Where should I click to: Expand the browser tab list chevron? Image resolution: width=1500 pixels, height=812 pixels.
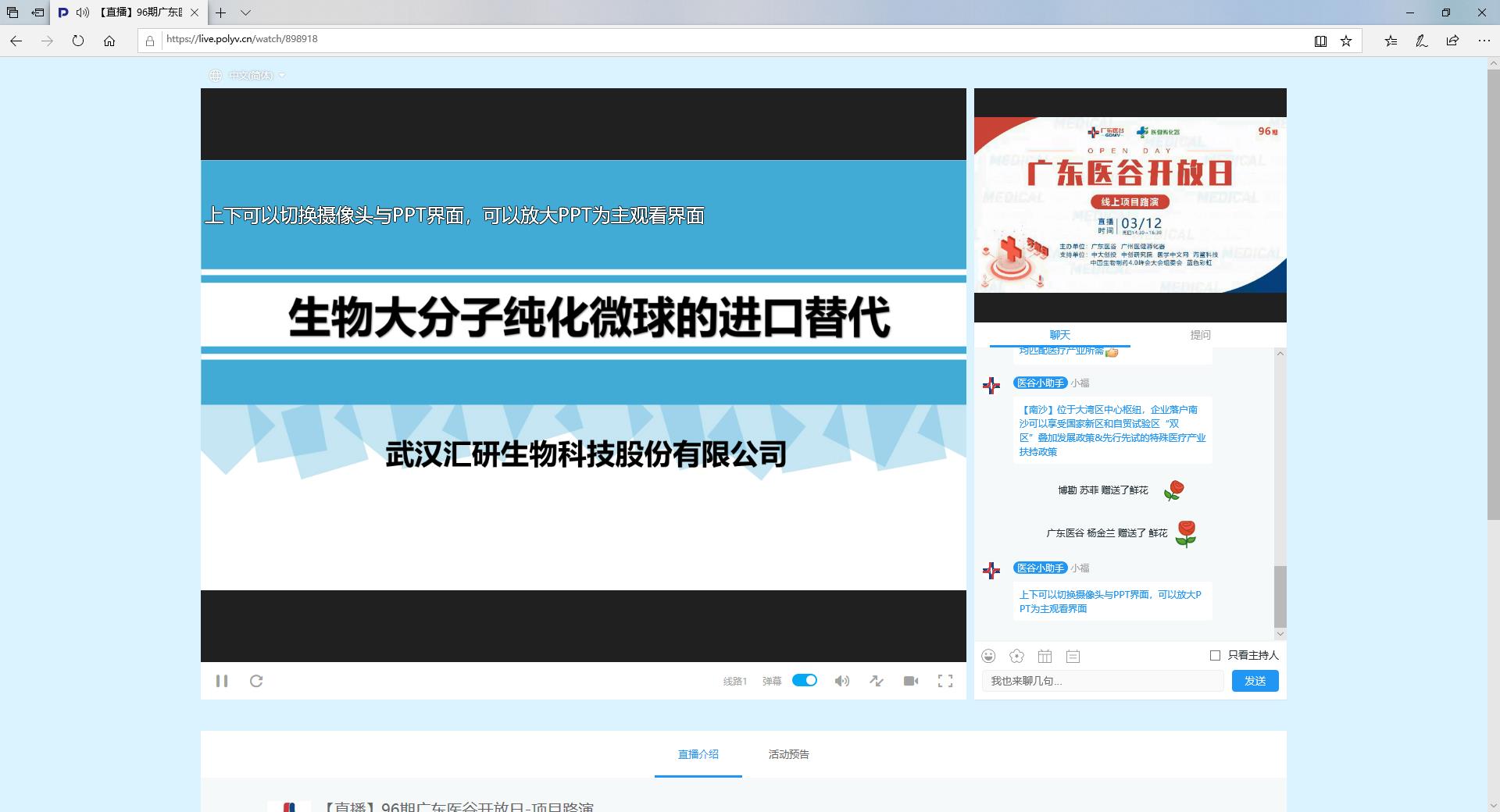(245, 12)
